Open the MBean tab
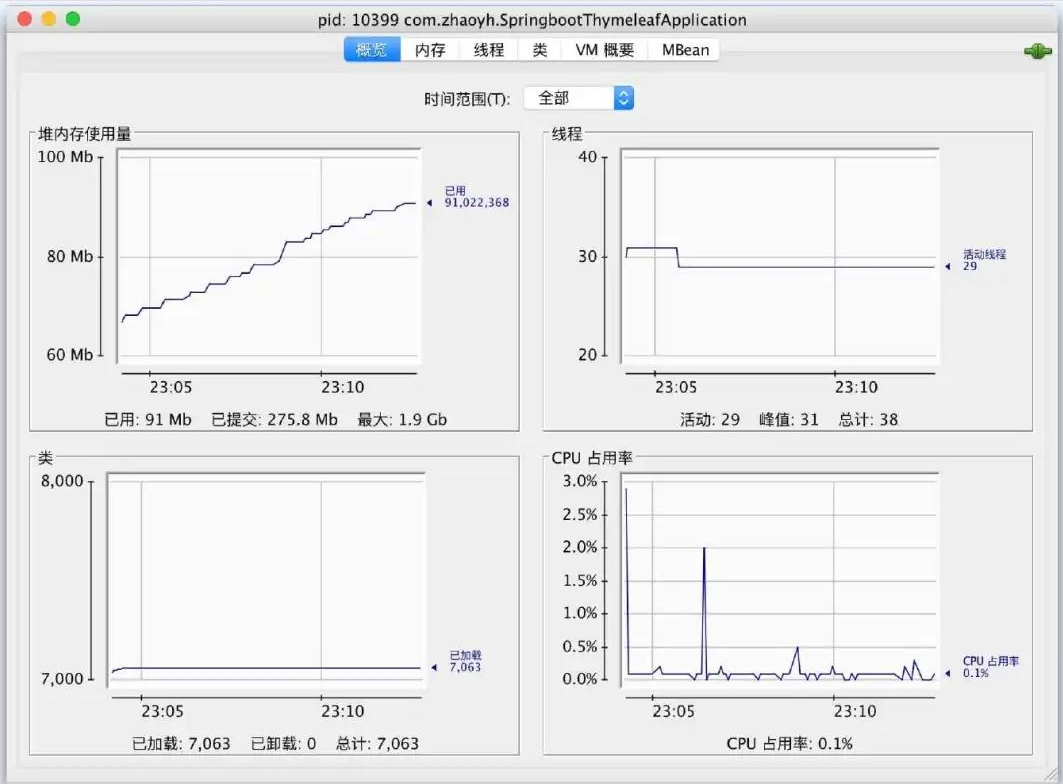 point(685,50)
